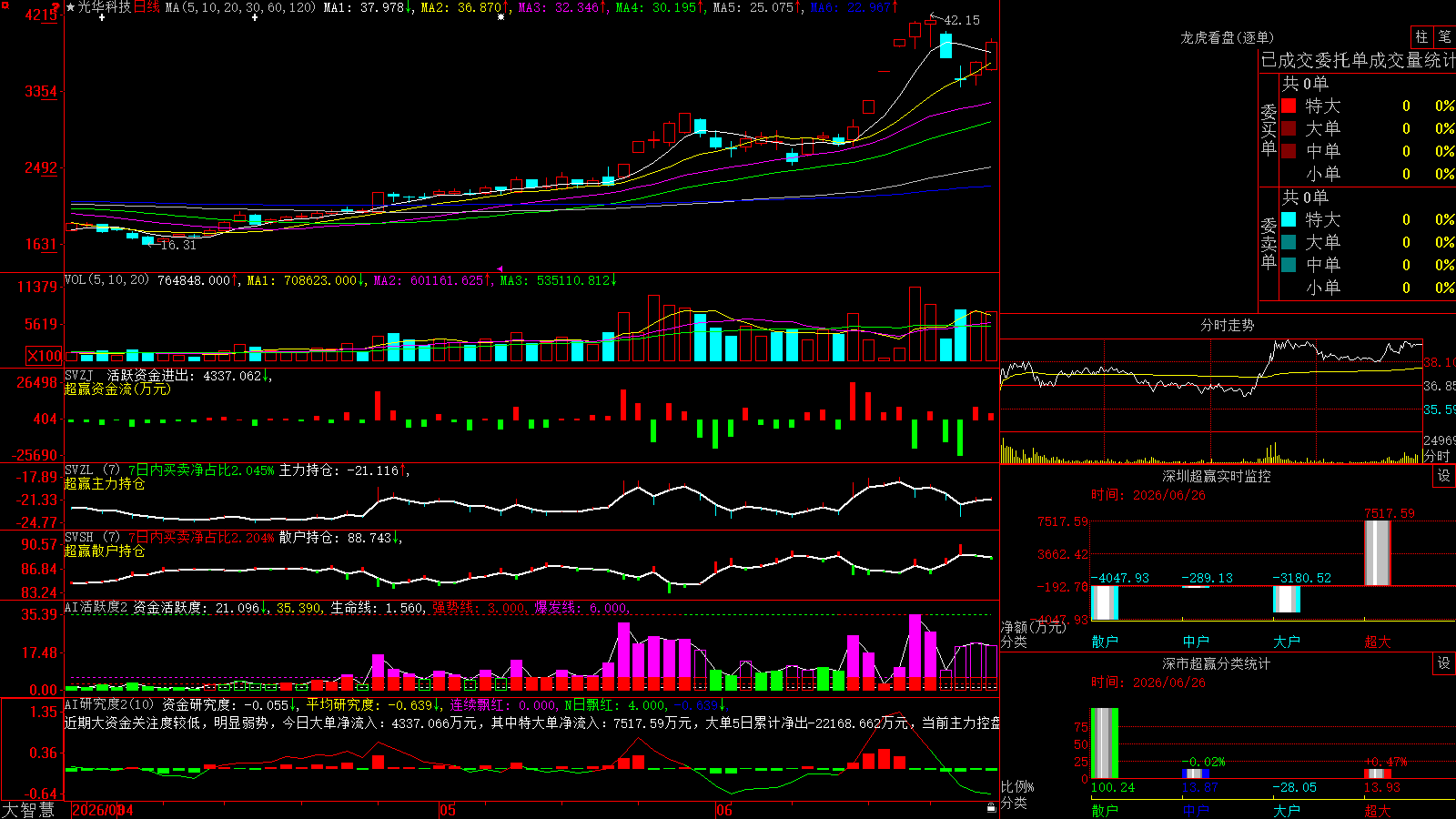Click the lock icon at chart bottom right
This screenshot has height=819, width=1456.
tap(991, 807)
